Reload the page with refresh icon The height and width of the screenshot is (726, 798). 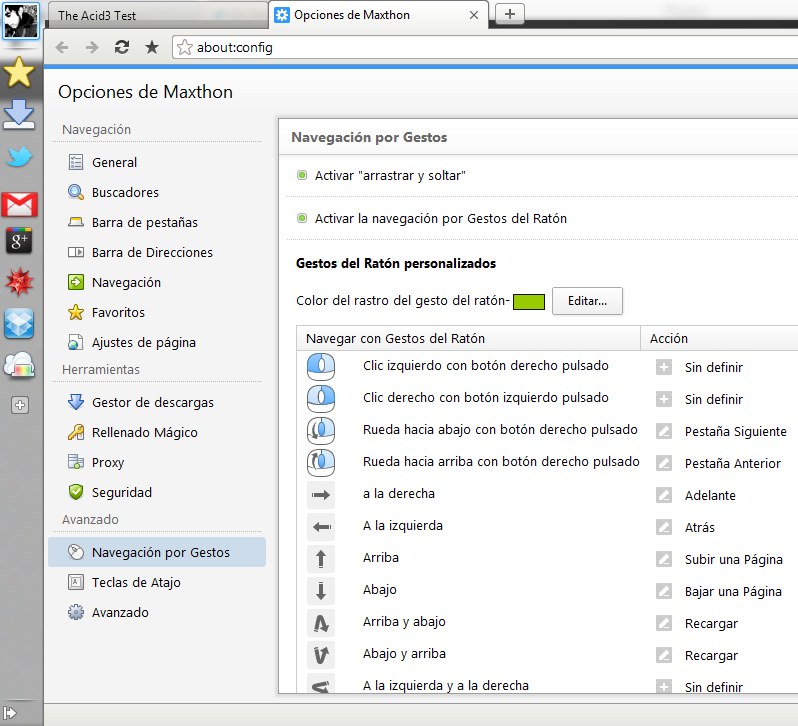pos(122,47)
